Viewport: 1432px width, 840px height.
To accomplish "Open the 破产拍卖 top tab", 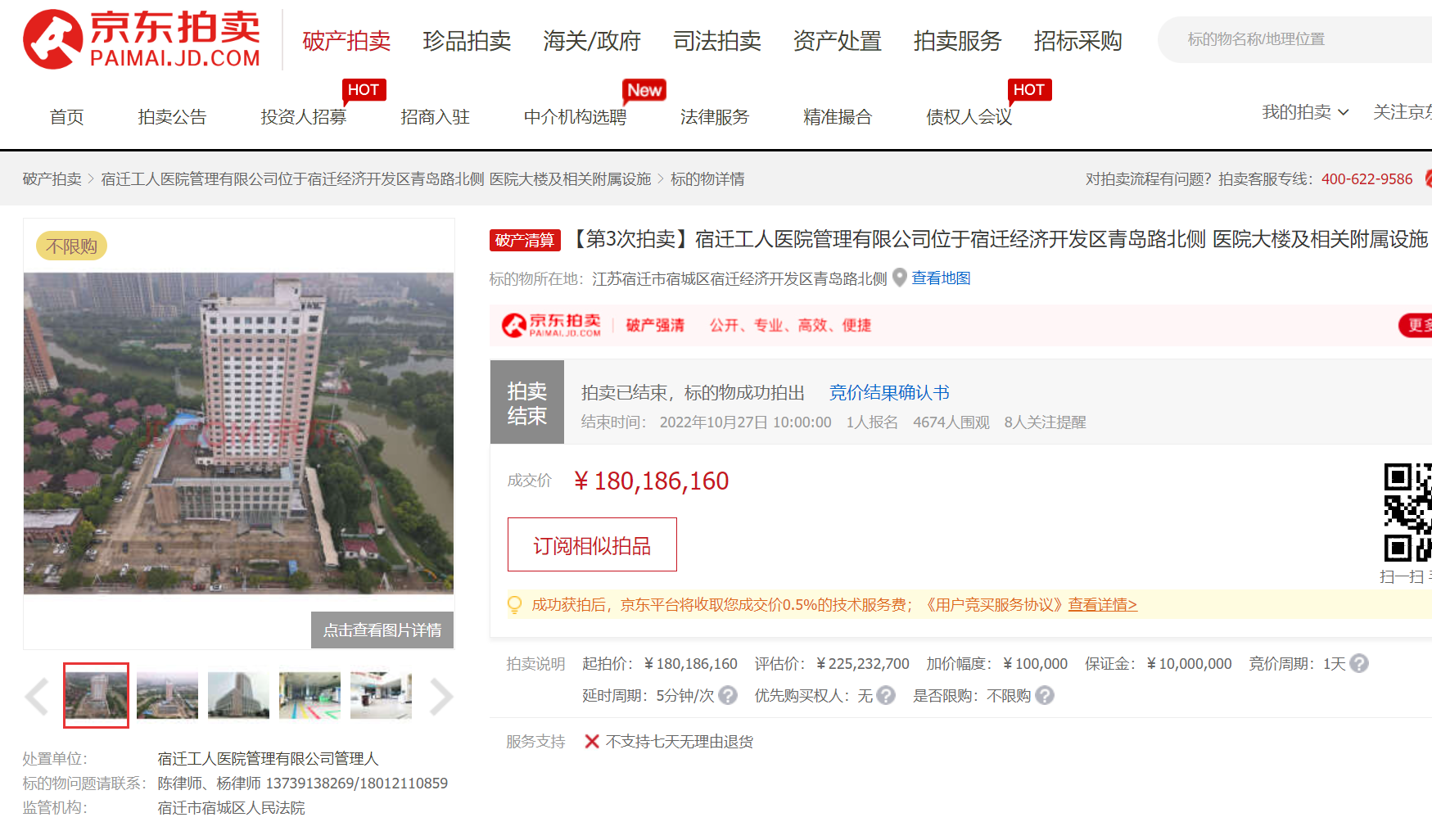I will [x=346, y=40].
